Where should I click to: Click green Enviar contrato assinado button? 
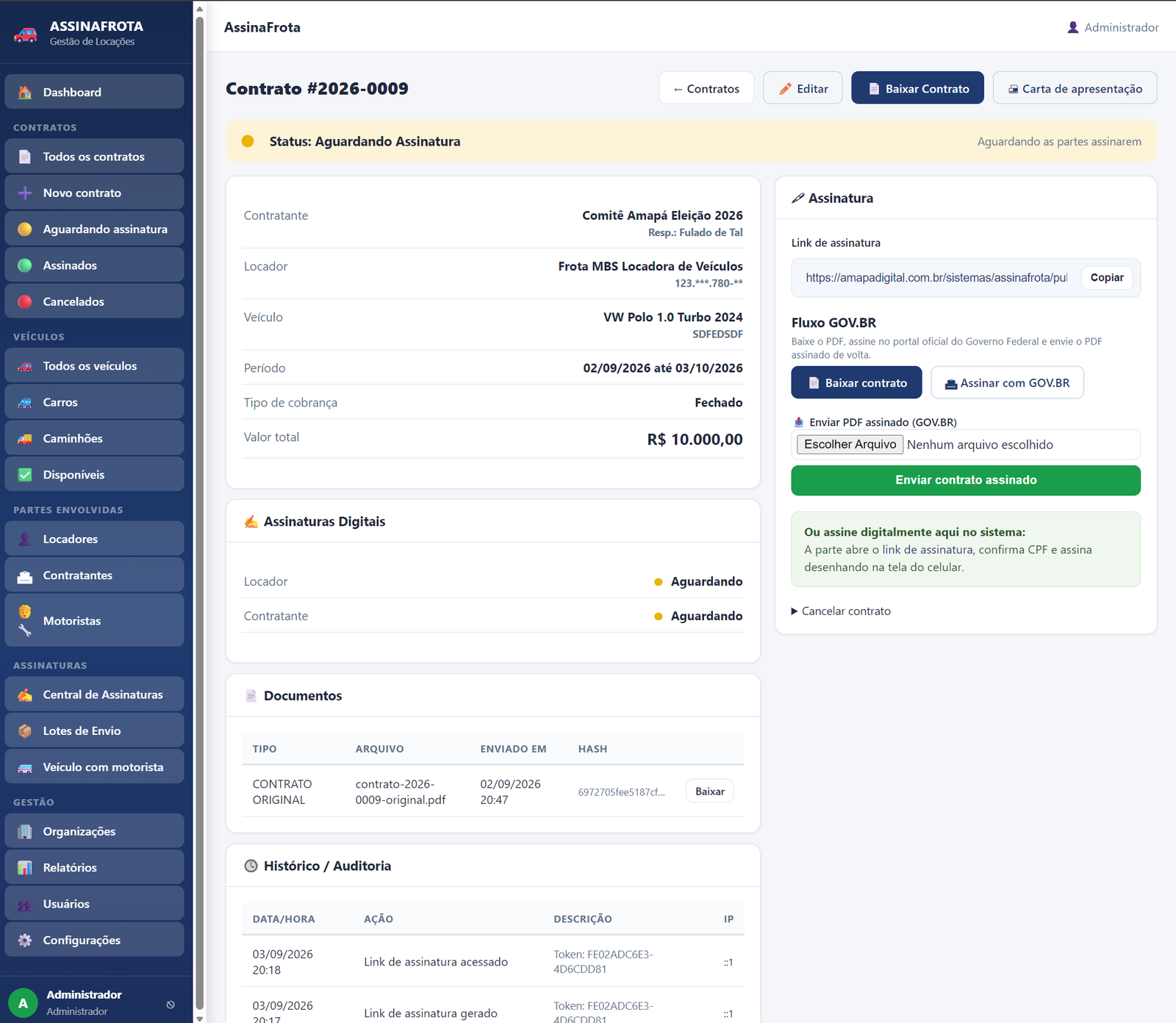point(966,481)
